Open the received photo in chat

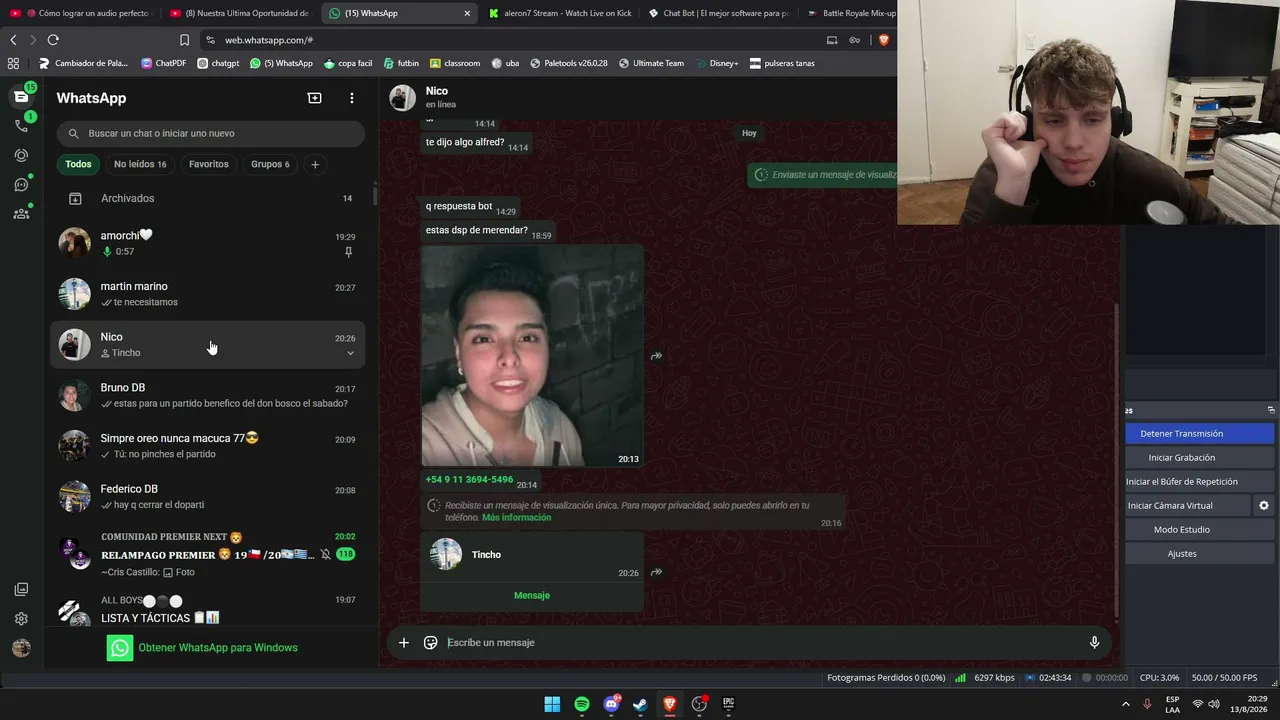tap(532, 356)
